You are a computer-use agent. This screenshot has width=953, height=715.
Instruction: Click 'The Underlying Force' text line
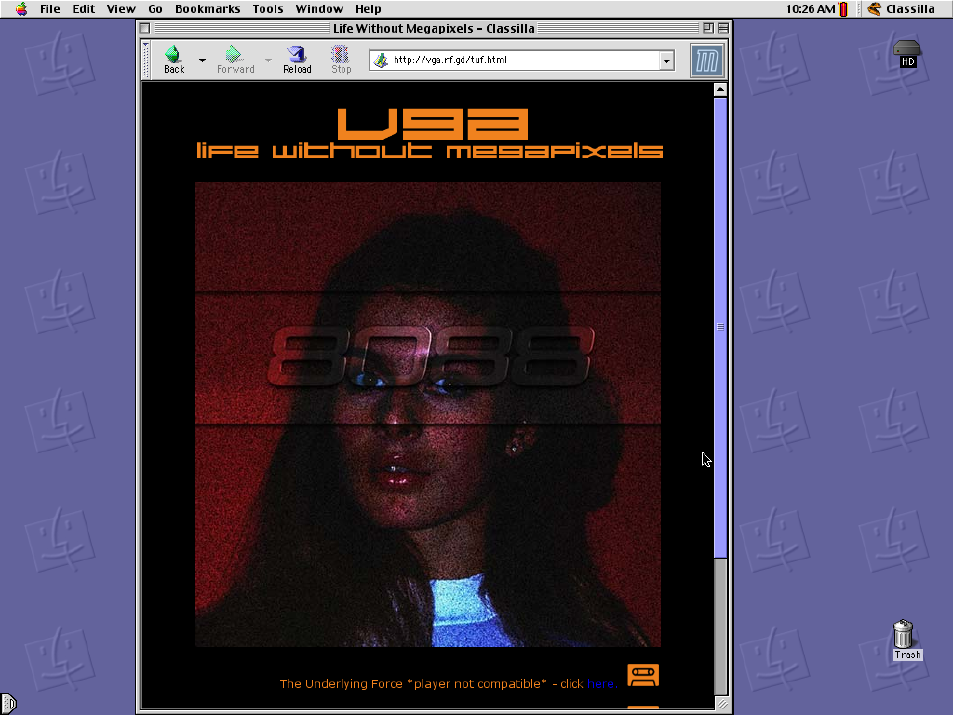tap(449, 683)
